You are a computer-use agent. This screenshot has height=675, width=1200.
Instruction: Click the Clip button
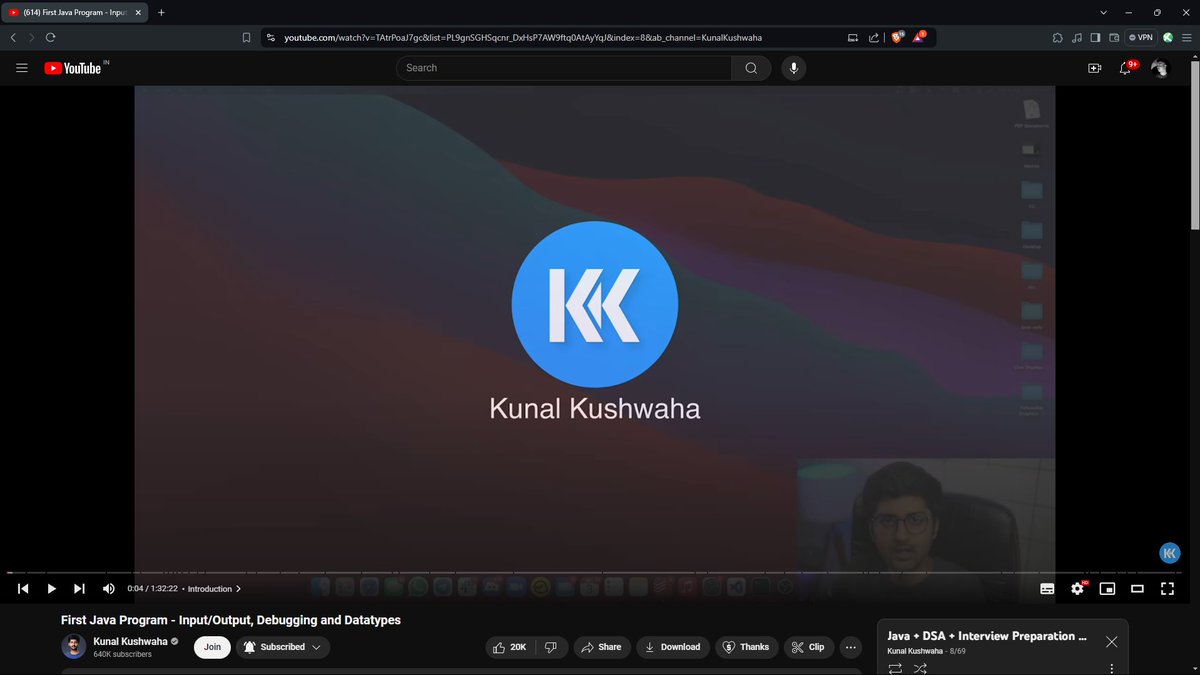point(809,647)
